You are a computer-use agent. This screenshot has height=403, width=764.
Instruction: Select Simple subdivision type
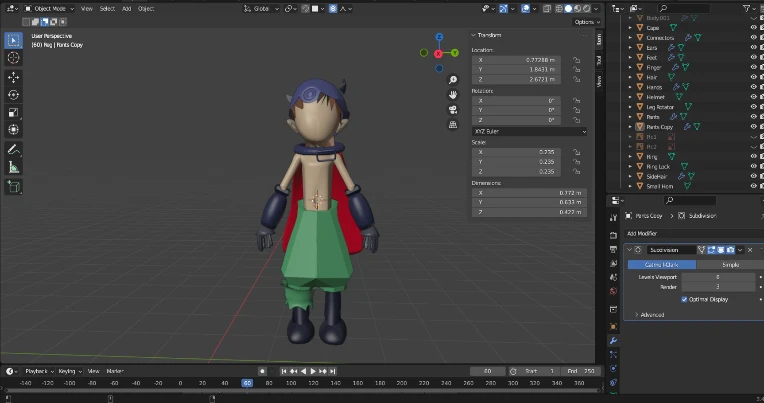click(x=730, y=265)
